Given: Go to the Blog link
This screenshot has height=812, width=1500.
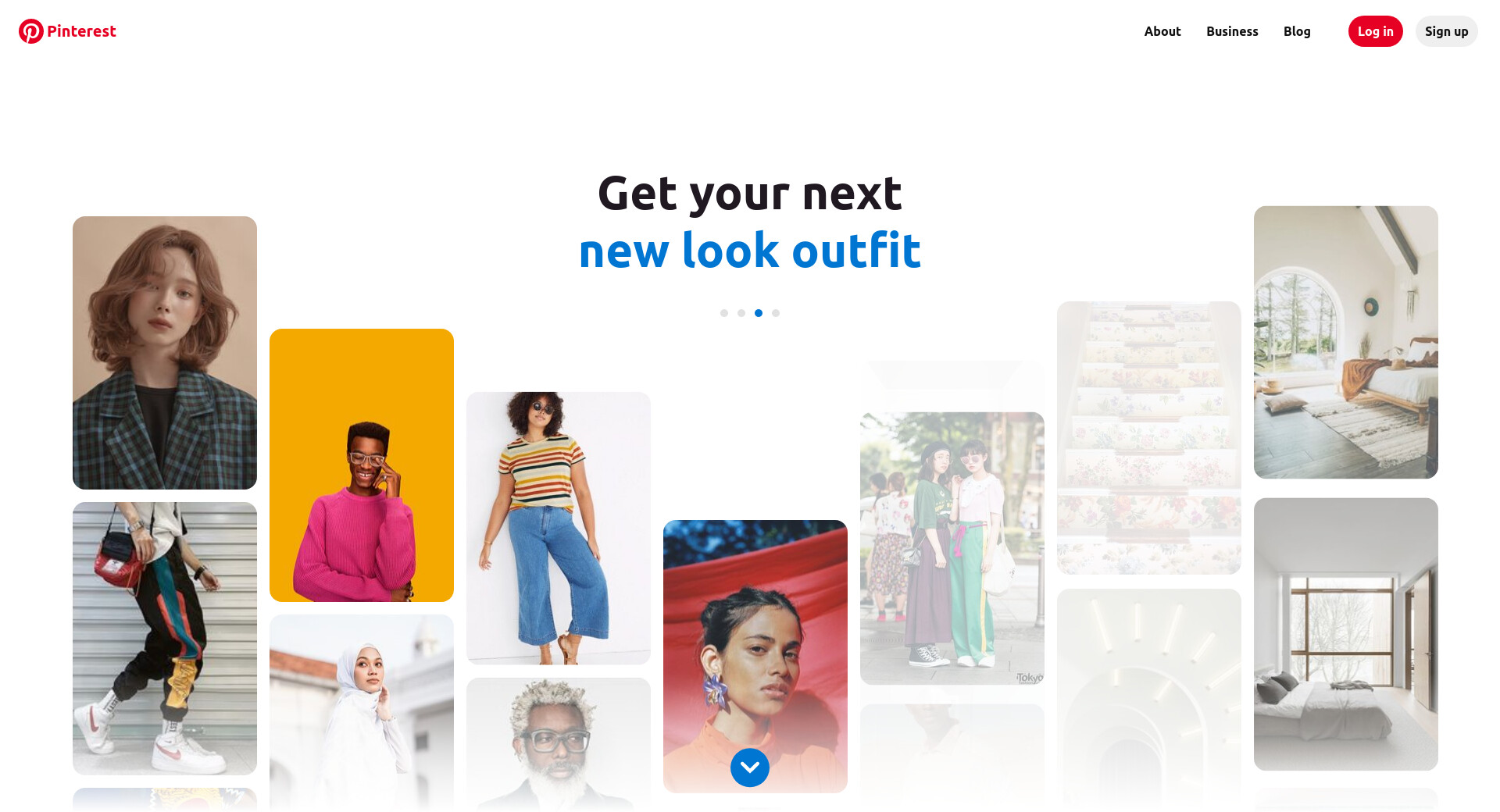Looking at the screenshot, I should click(1297, 31).
